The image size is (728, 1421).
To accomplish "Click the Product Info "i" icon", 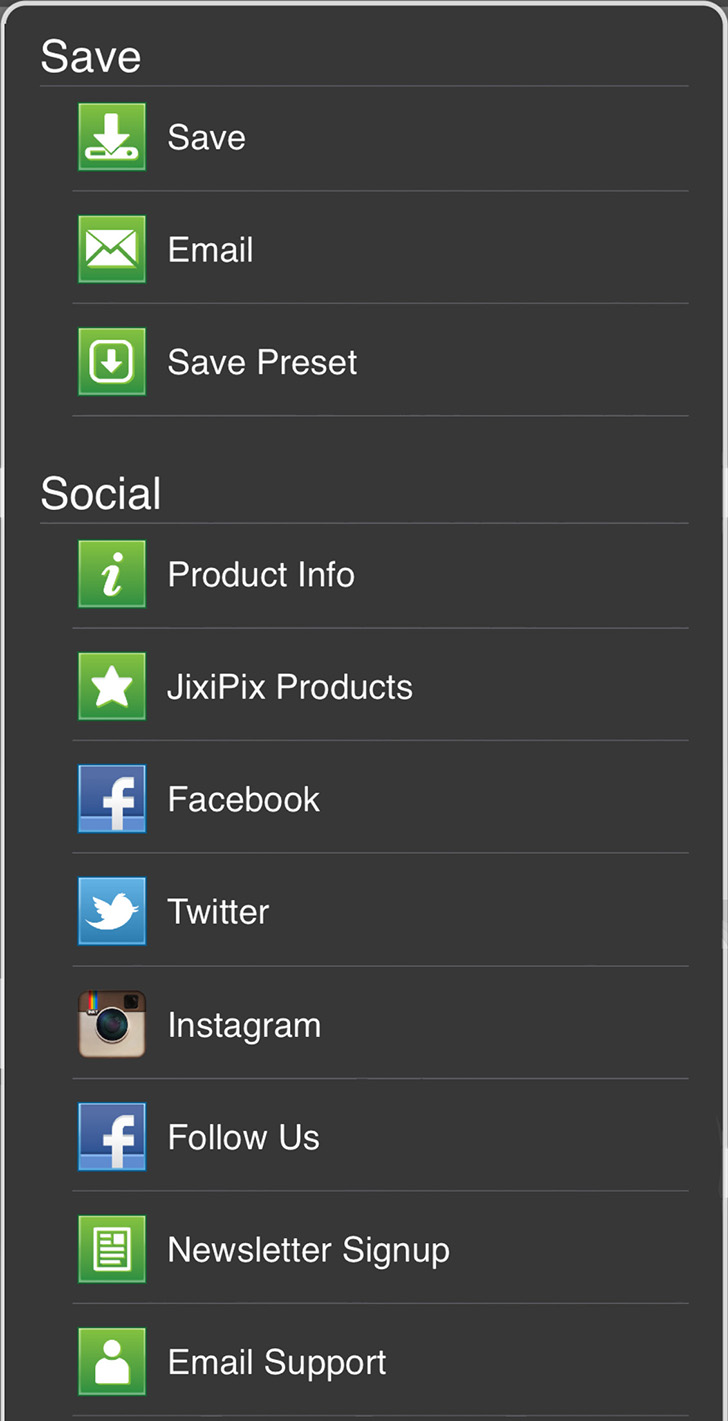I will pyautogui.click(x=112, y=574).
